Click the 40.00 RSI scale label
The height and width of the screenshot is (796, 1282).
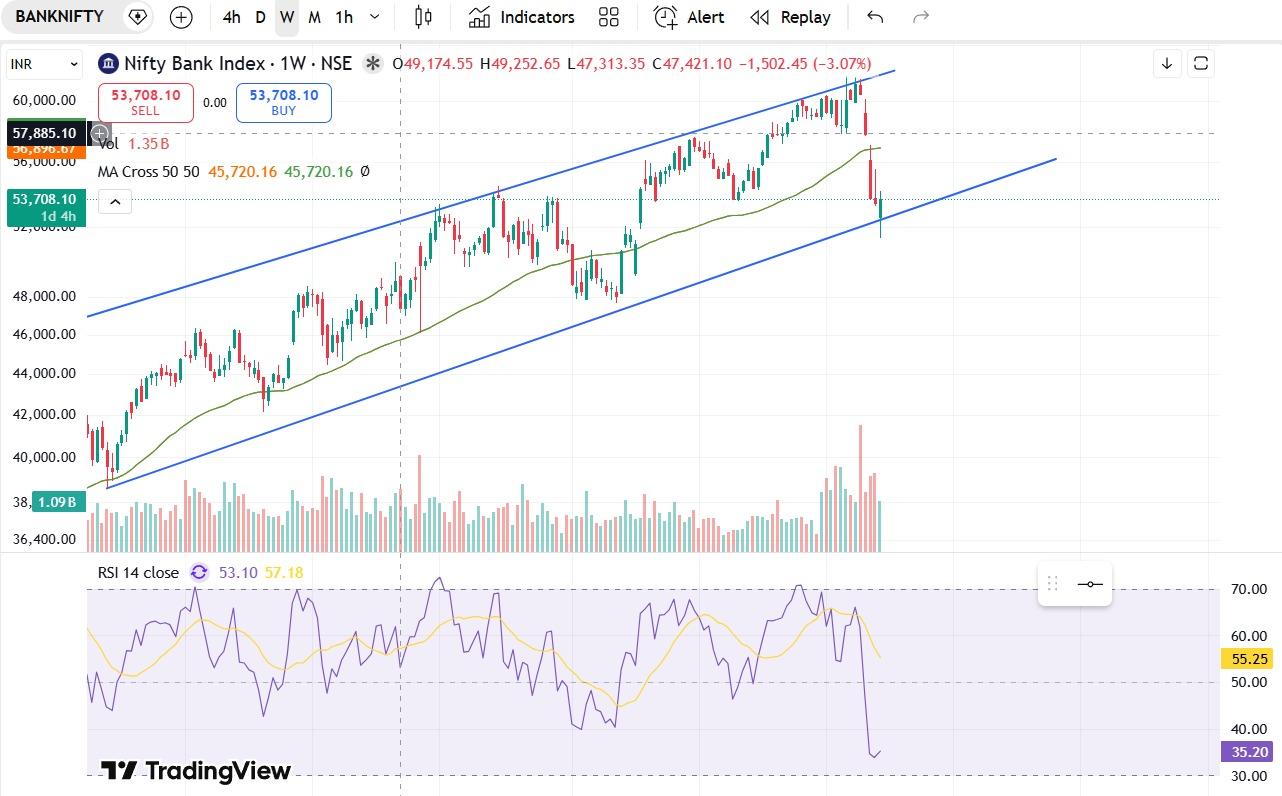coord(1249,729)
